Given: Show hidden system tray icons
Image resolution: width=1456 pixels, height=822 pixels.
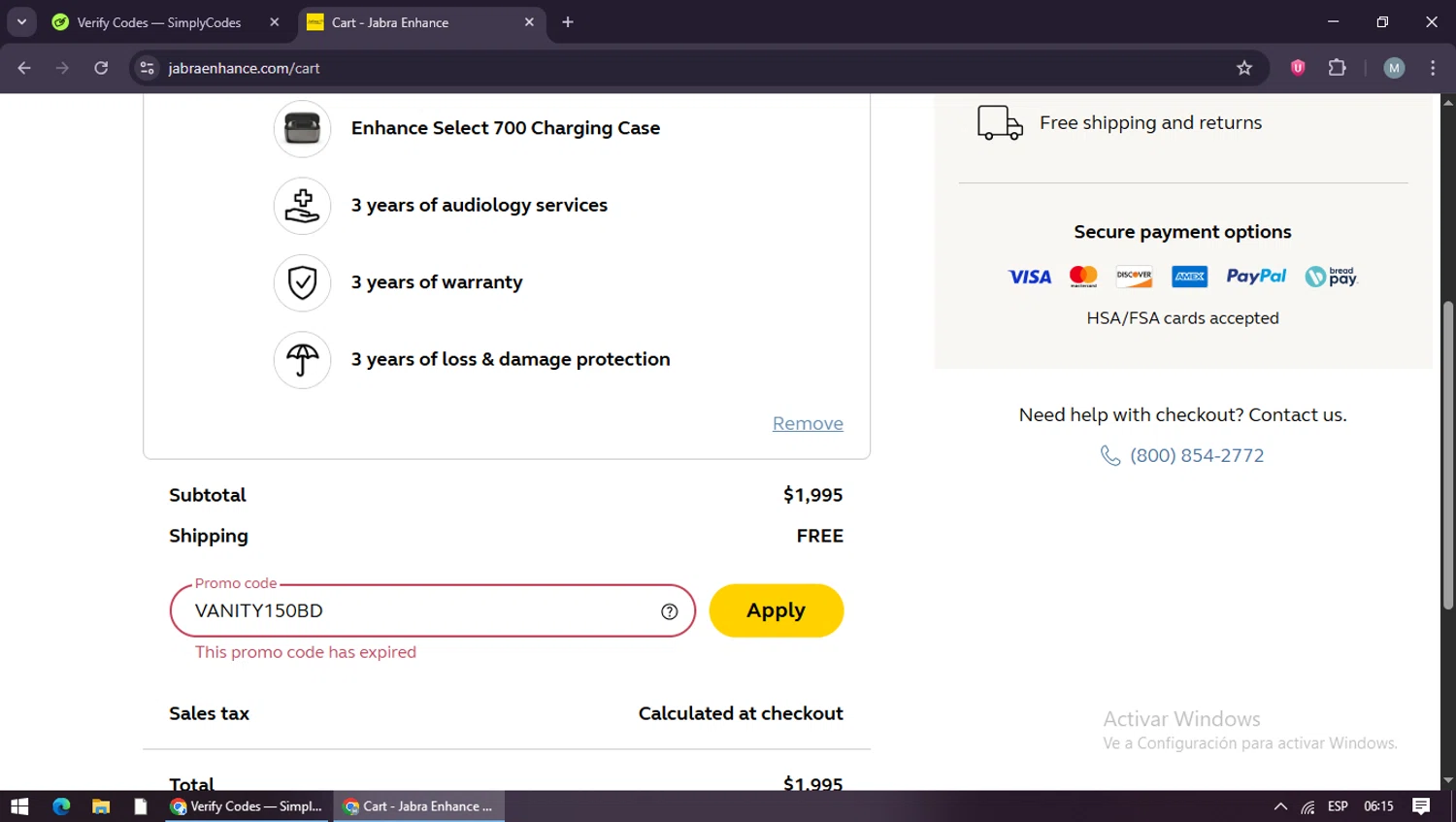Looking at the screenshot, I should pyautogui.click(x=1280, y=806).
